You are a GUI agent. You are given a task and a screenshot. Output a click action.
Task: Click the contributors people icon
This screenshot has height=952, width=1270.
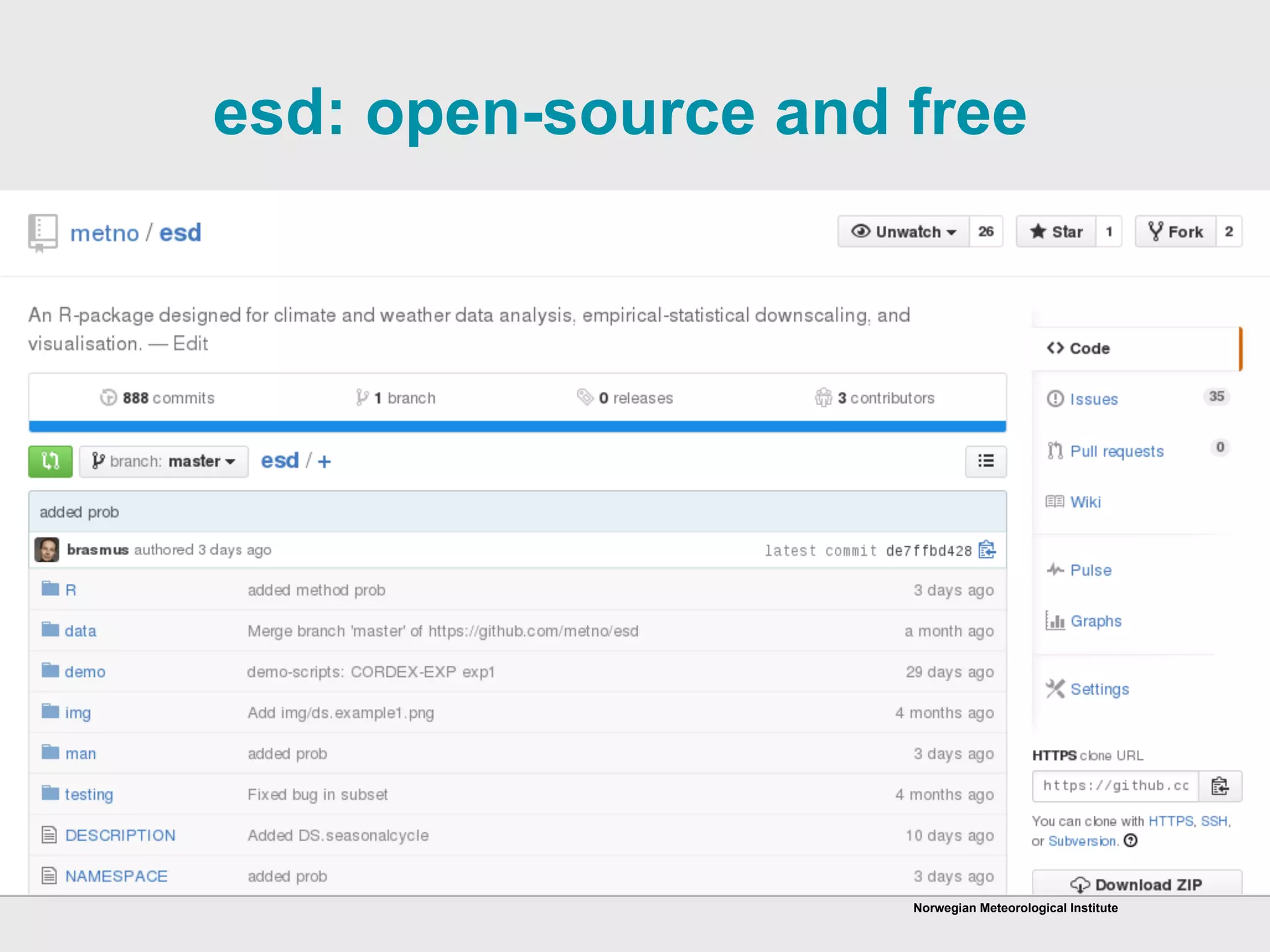tap(824, 397)
